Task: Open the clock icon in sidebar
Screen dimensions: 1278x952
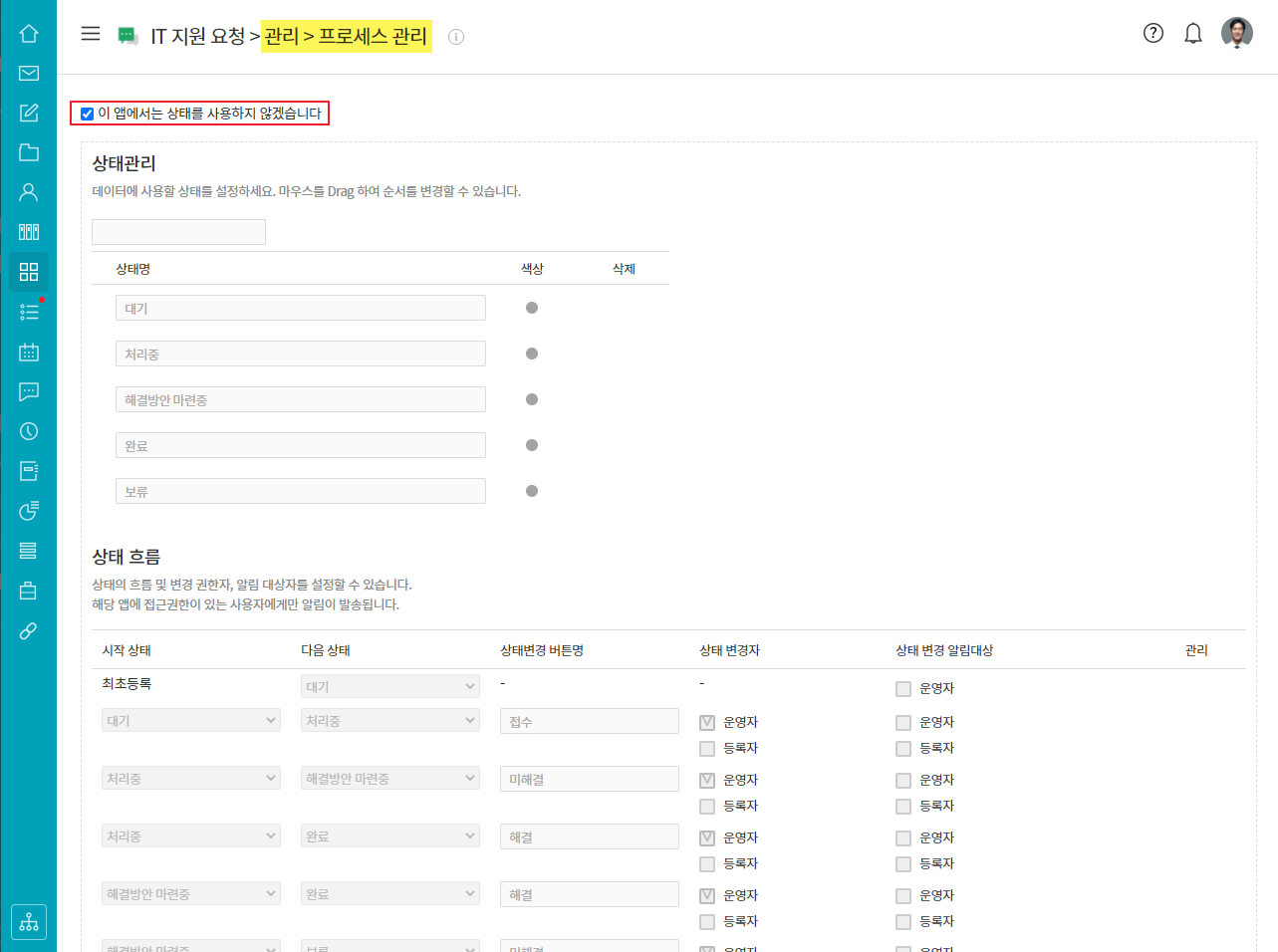Action: [29, 431]
